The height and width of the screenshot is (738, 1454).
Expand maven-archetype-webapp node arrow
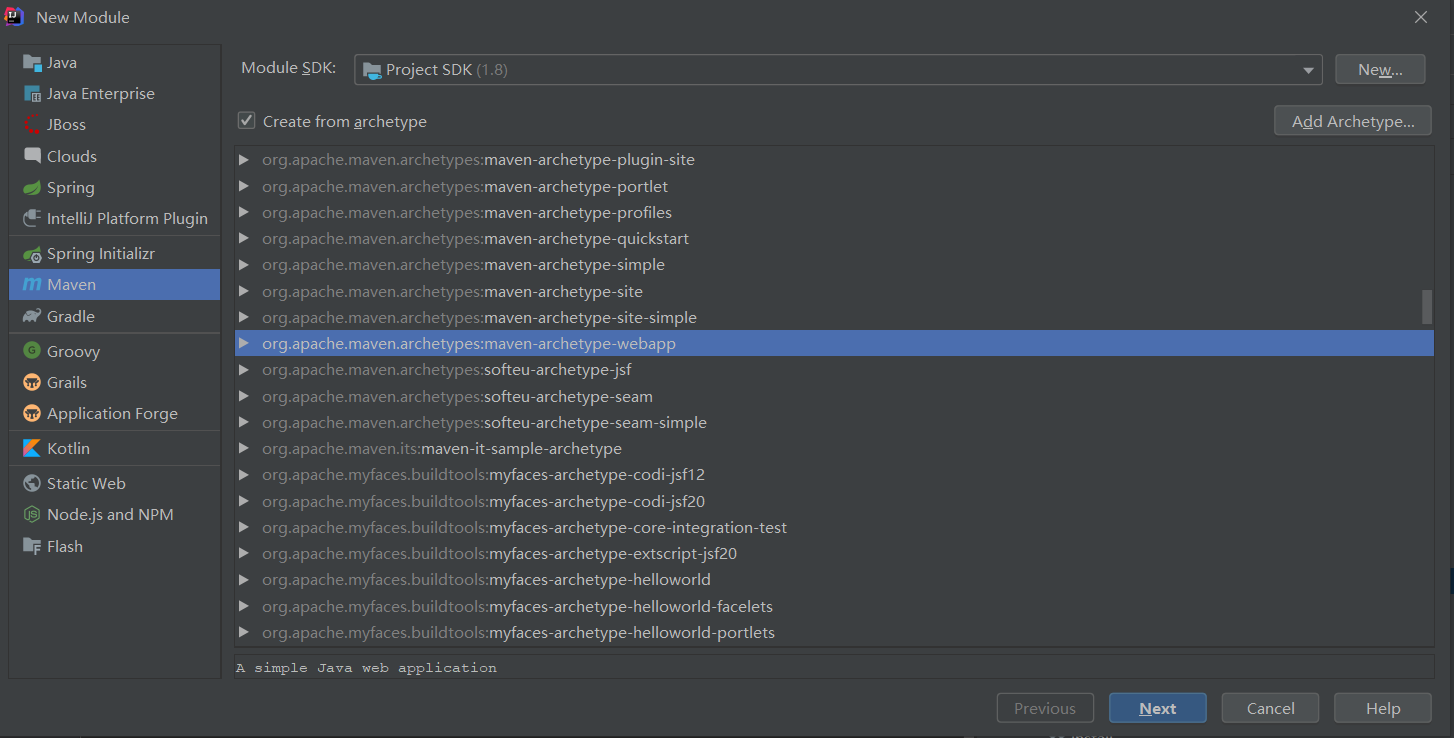coord(244,343)
